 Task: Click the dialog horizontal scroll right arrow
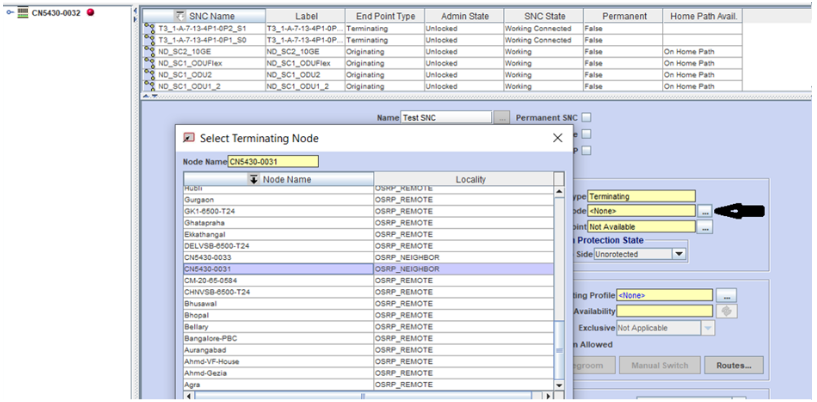pos(548,396)
